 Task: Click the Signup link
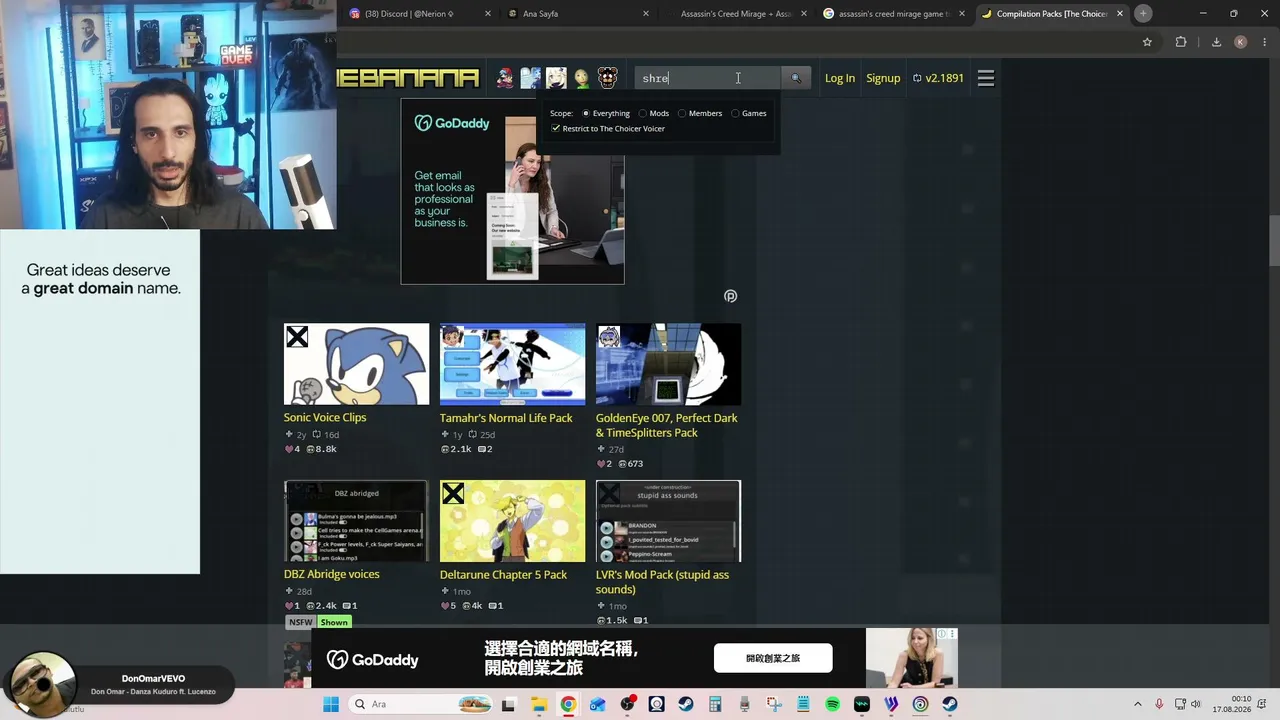[x=883, y=78]
